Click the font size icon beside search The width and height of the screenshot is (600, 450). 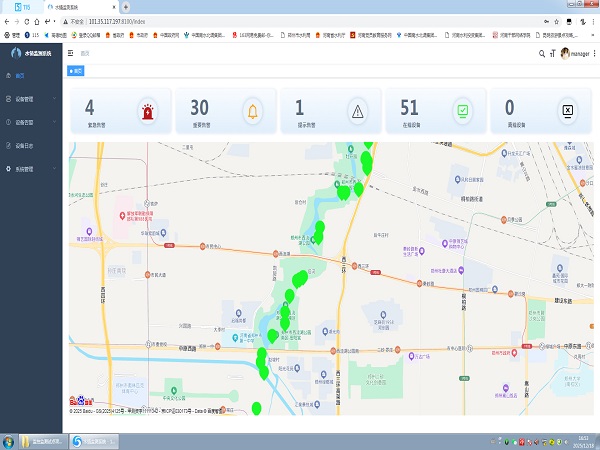551,53
